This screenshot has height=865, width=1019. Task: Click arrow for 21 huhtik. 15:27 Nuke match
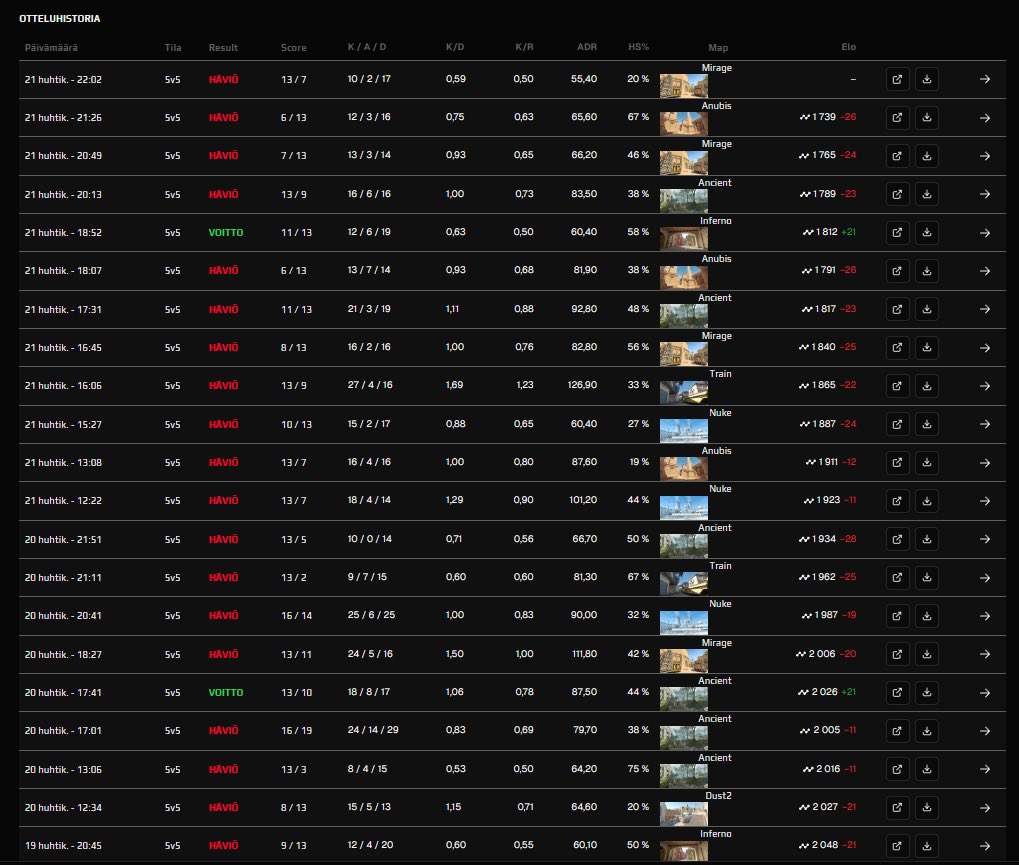[985, 424]
